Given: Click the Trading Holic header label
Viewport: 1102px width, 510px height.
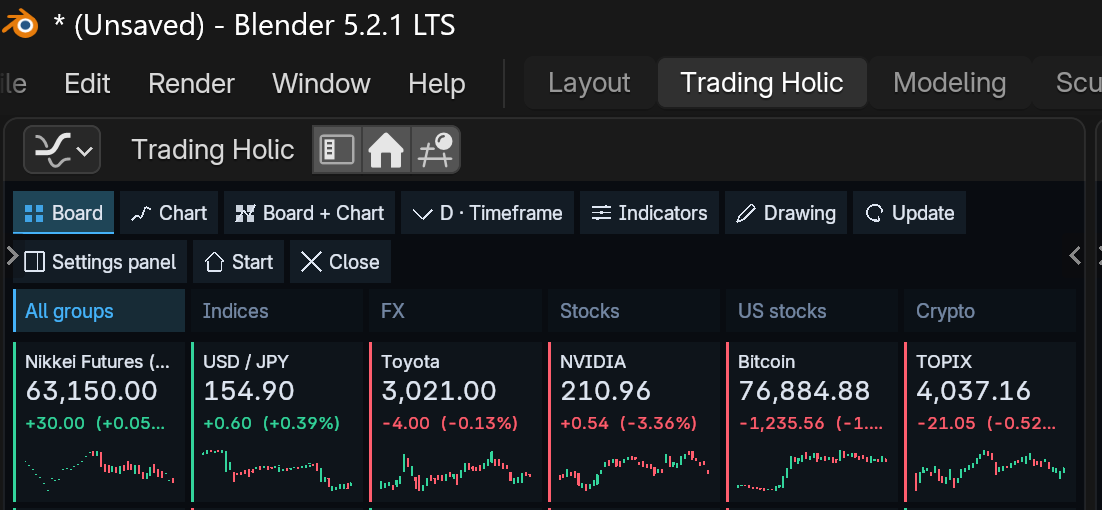Looking at the screenshot, I should point(212,150).
